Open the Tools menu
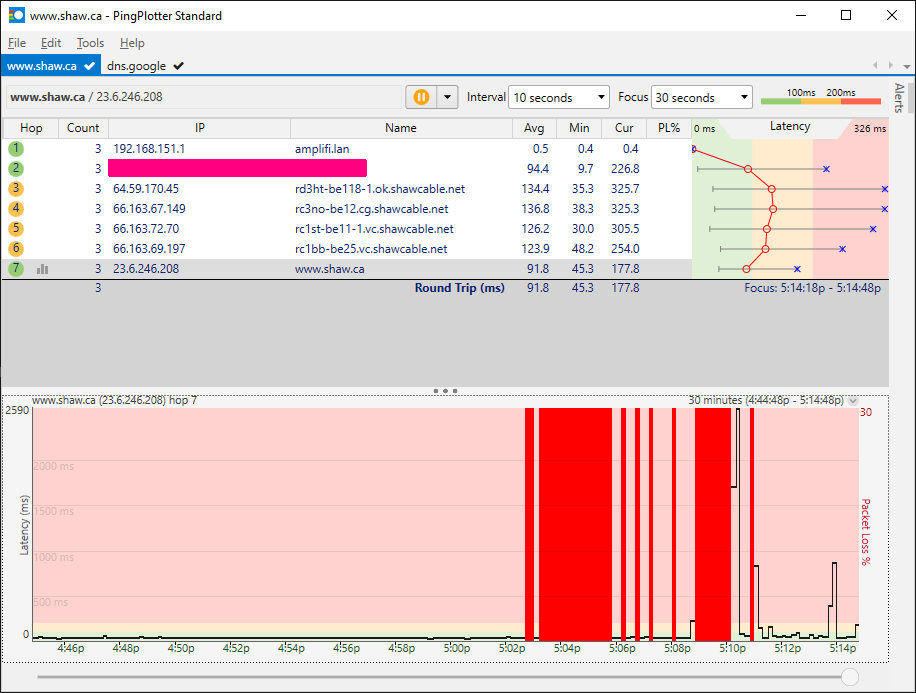 point(90,43)
